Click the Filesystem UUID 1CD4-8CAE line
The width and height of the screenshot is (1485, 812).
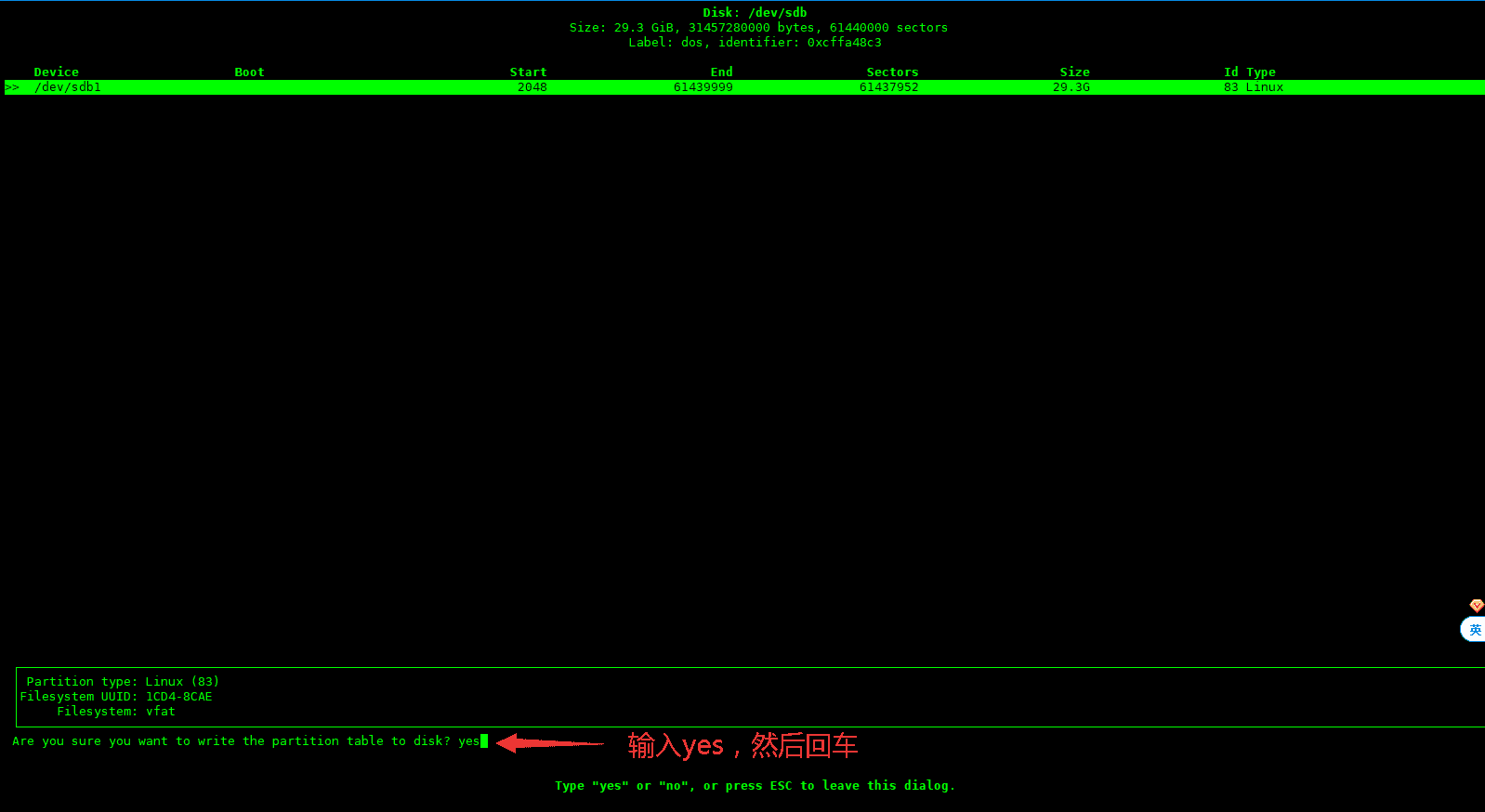(x=115, y=697)
